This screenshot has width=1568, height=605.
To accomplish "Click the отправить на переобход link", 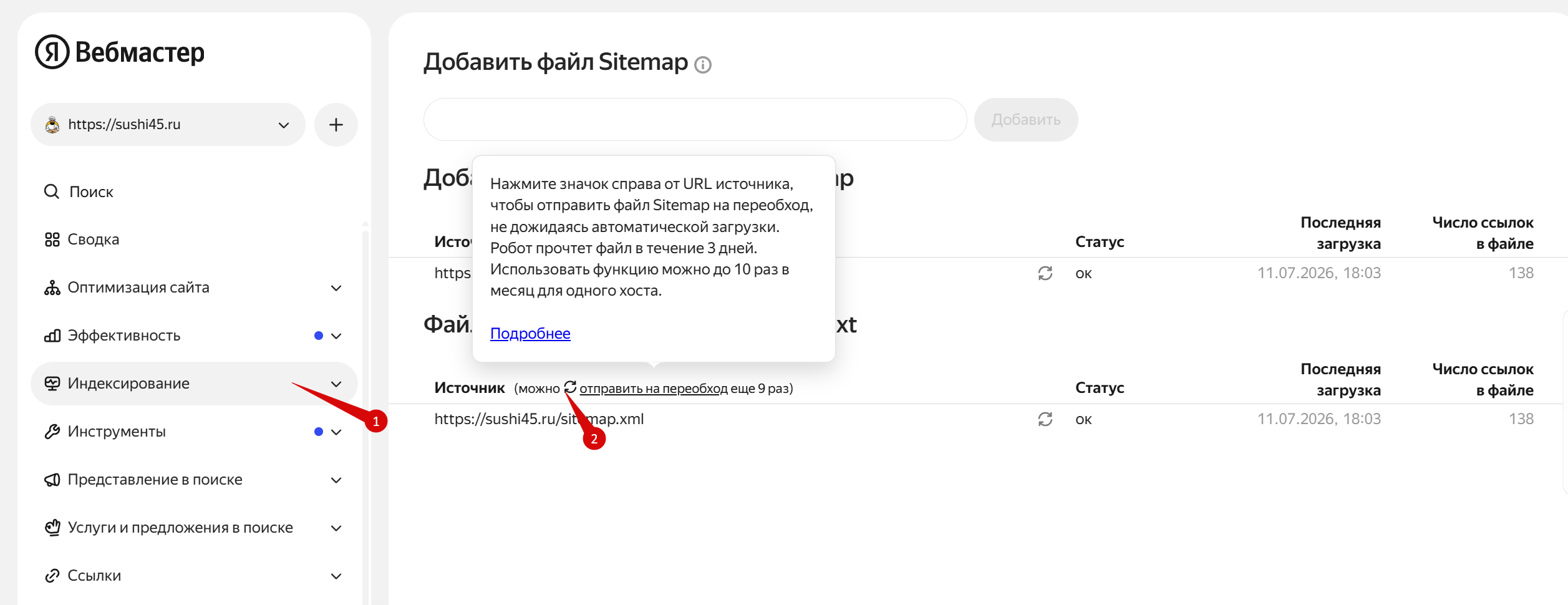I will tap(653, 389).
